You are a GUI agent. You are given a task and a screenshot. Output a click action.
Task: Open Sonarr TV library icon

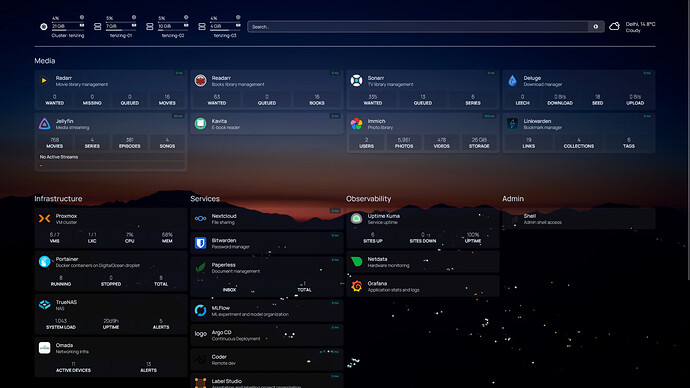click(356, 81)
